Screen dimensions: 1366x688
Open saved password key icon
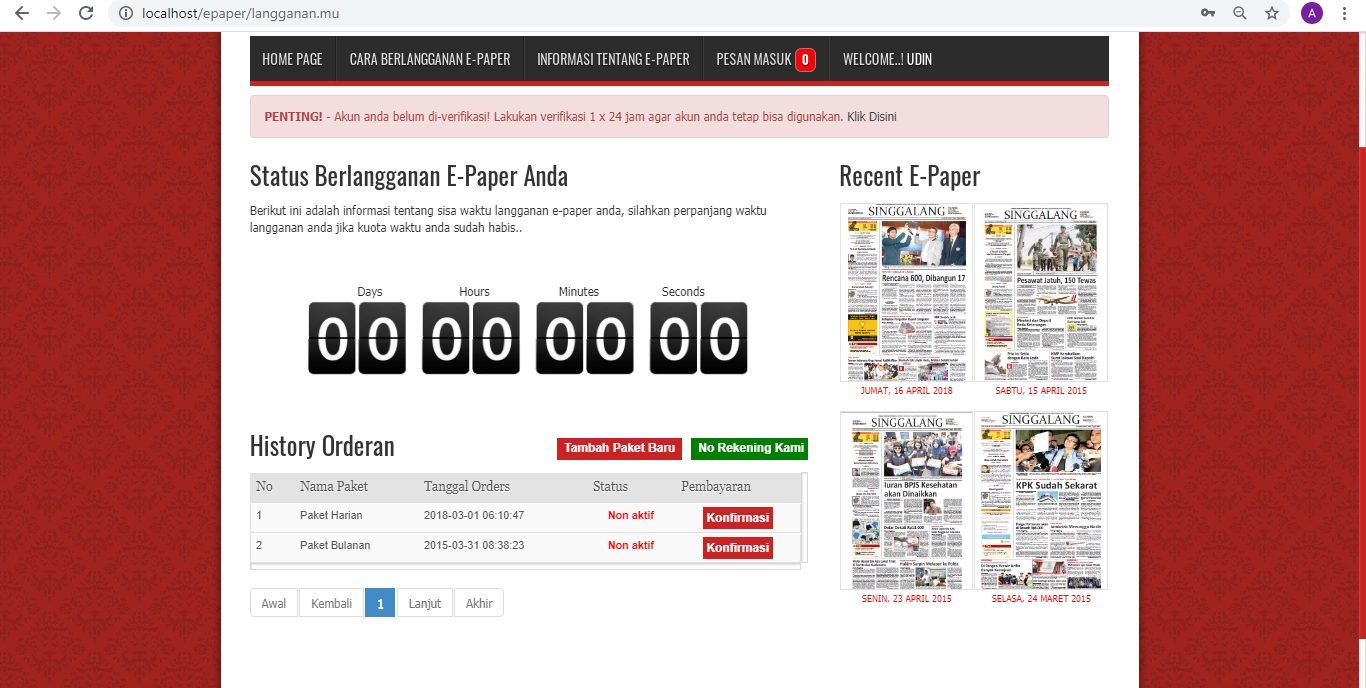click(1208, 13)
